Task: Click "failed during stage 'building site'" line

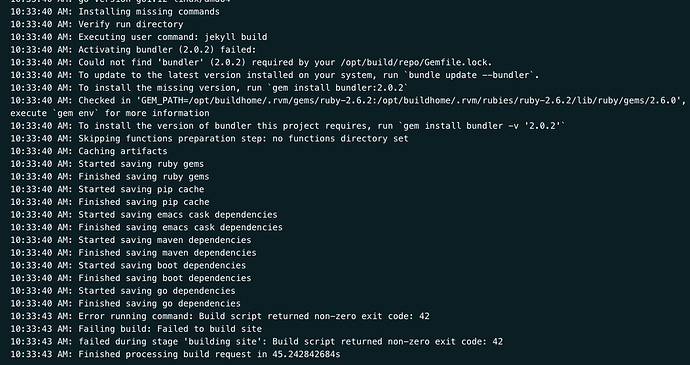Action: click(x=257, y=342)
